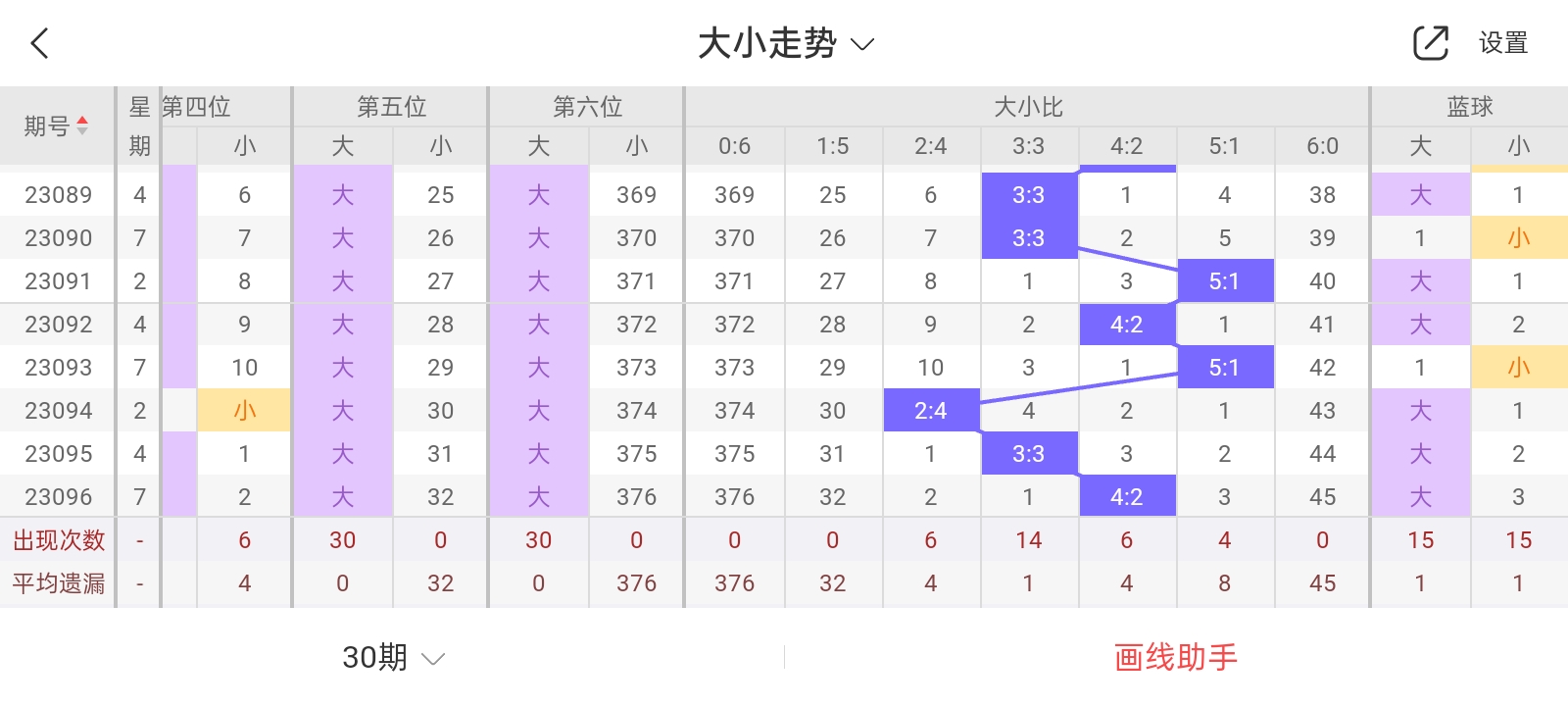Click the 出现次数 summary row label
The width and height of the screenshot is (1568, 706).
click(58, 539)
